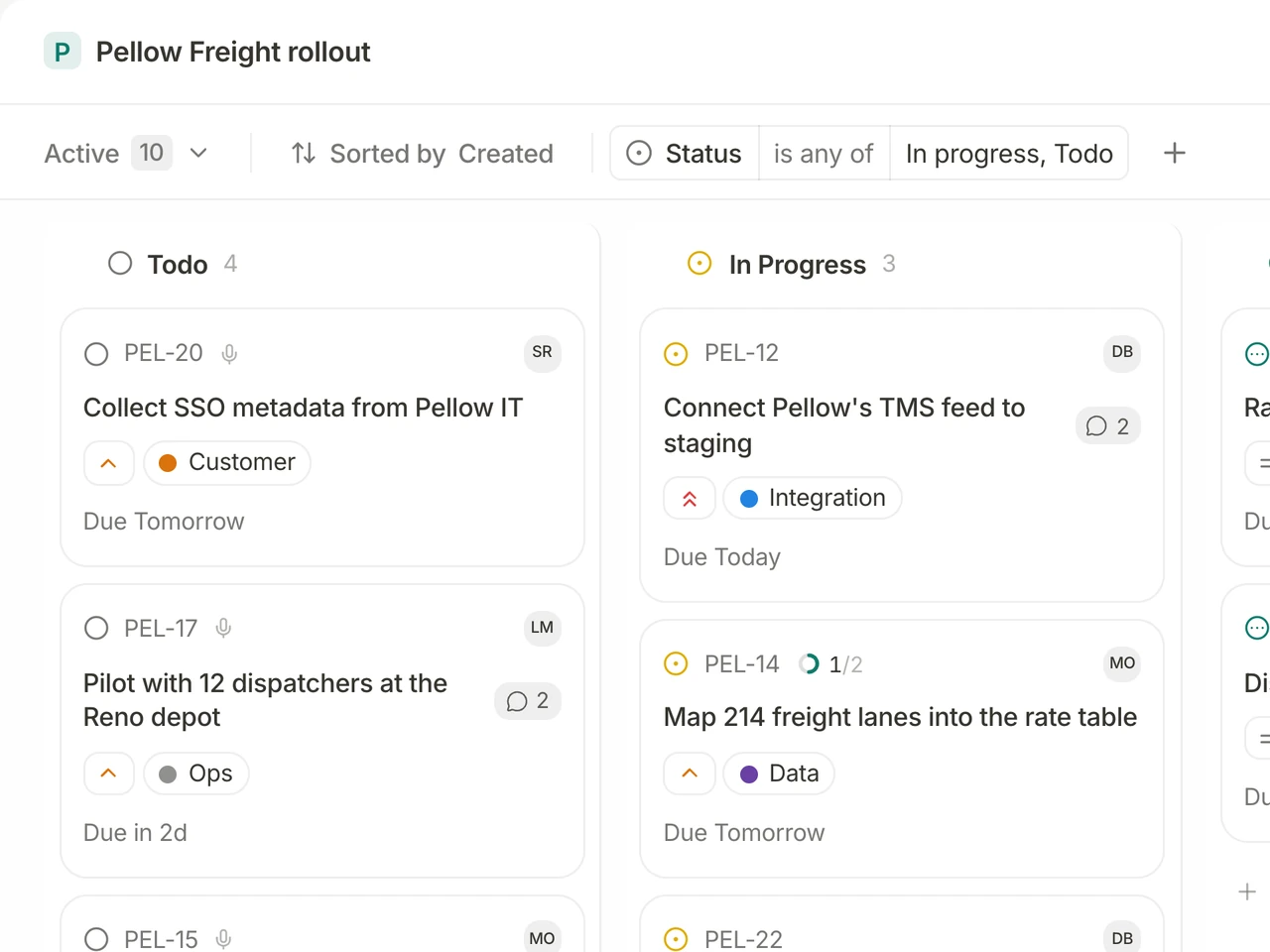Screen dimensions: 1270x952
Task: Click the sort arrows icon beside Sorted by
Action: pyautogui.click(x=304, y=153)
